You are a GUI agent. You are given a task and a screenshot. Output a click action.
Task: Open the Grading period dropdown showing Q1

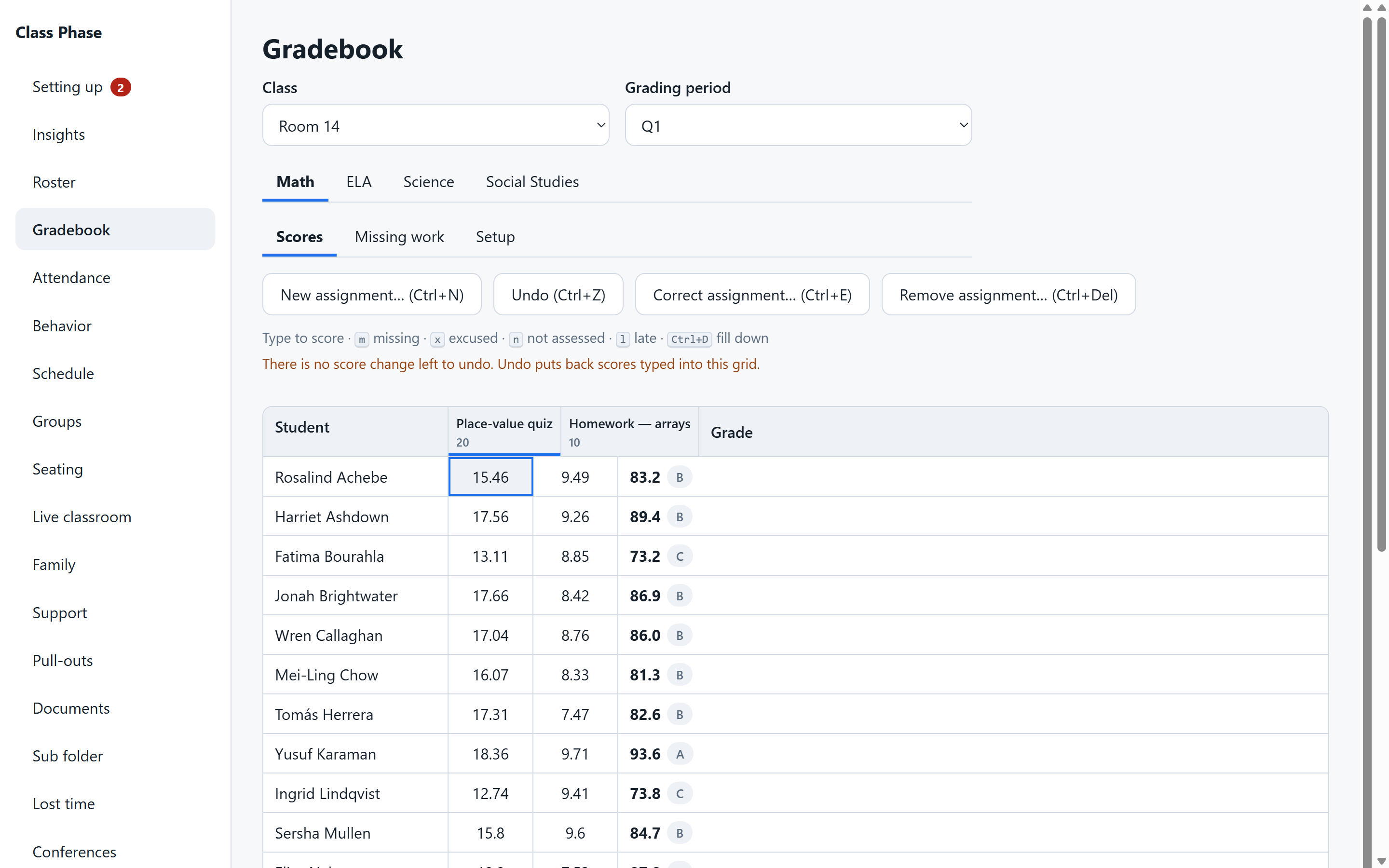coord(798,125)
